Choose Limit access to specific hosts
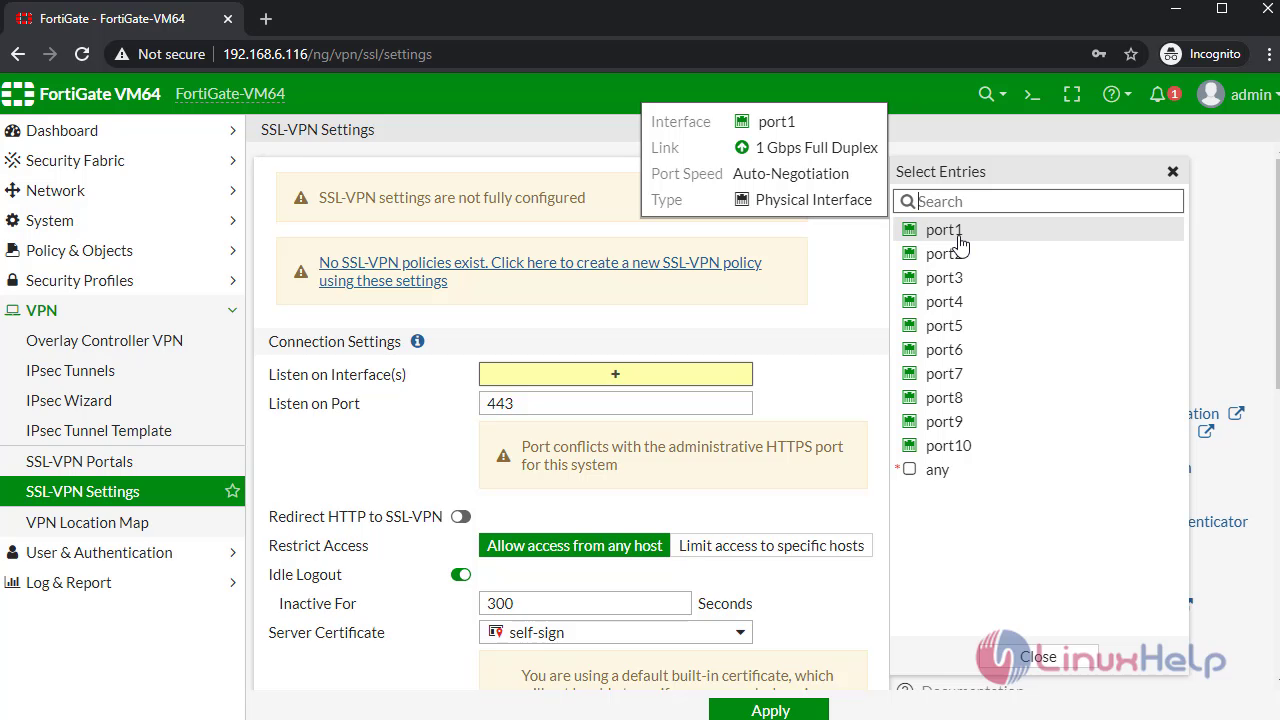This screenshot has width=1280, height=720. click(771, 546)
